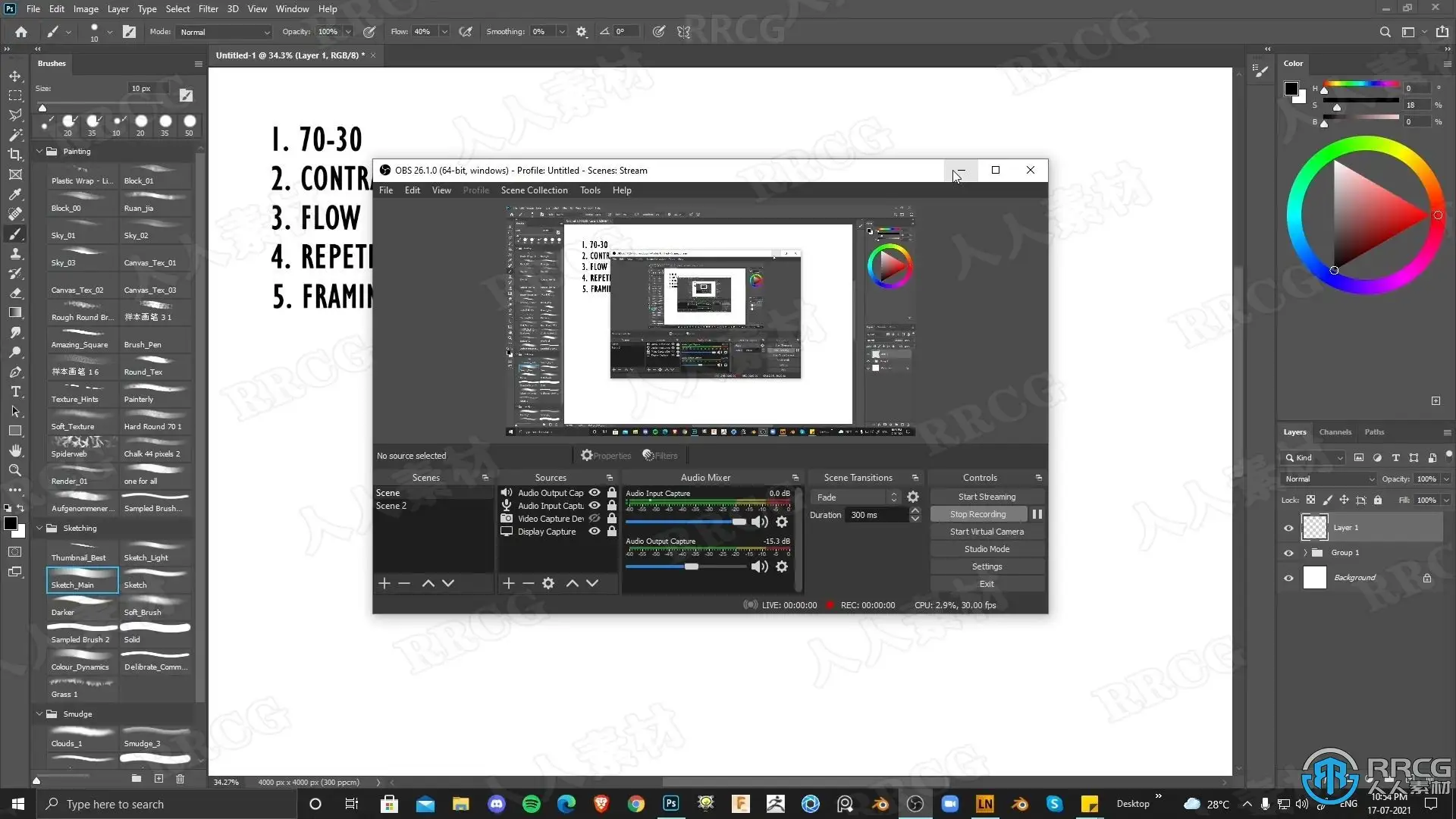
Task: Select the Eyedropper tool
Action: point(15,194)
